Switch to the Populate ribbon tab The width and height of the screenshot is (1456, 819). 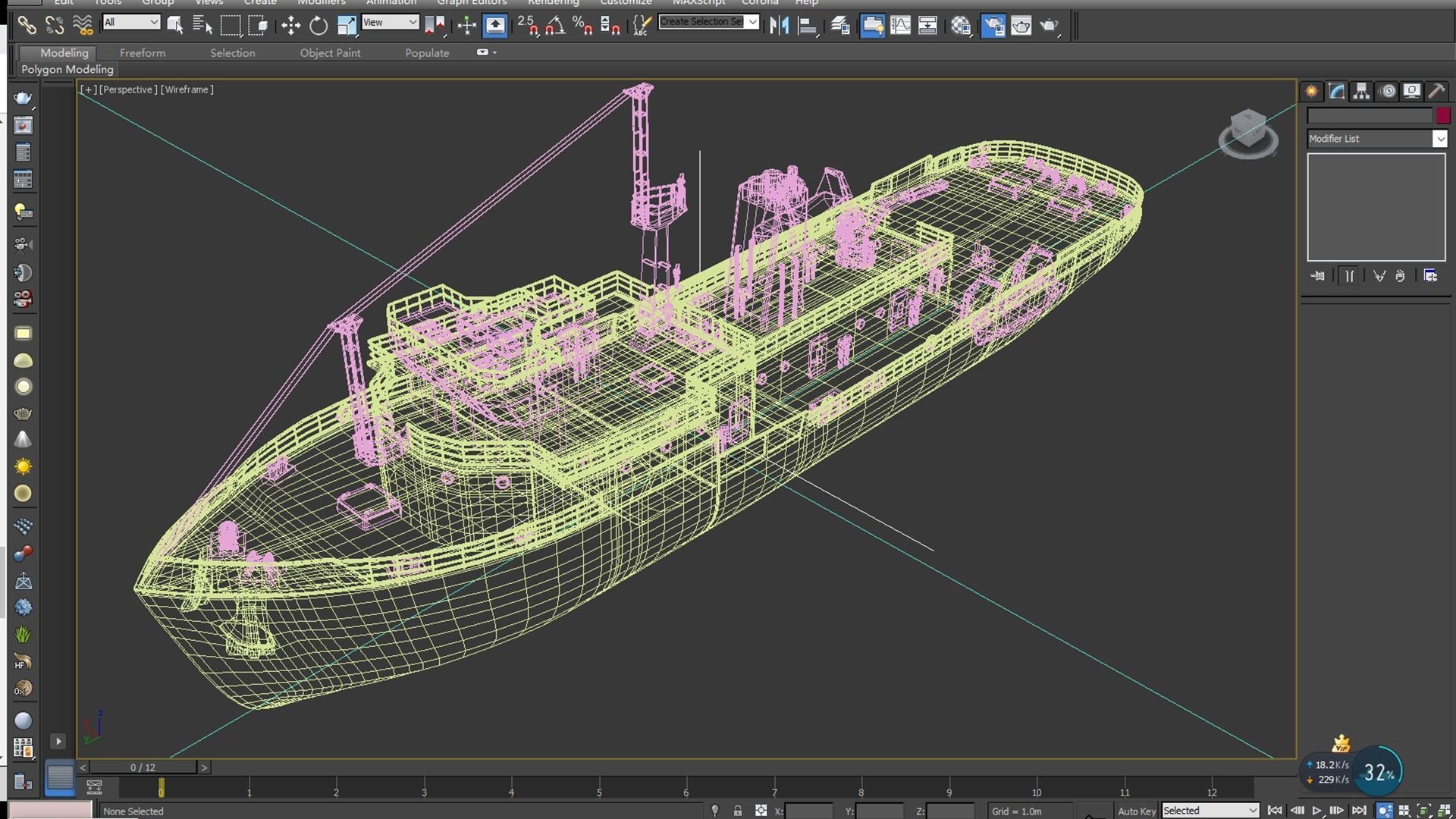tap(427, 52)
